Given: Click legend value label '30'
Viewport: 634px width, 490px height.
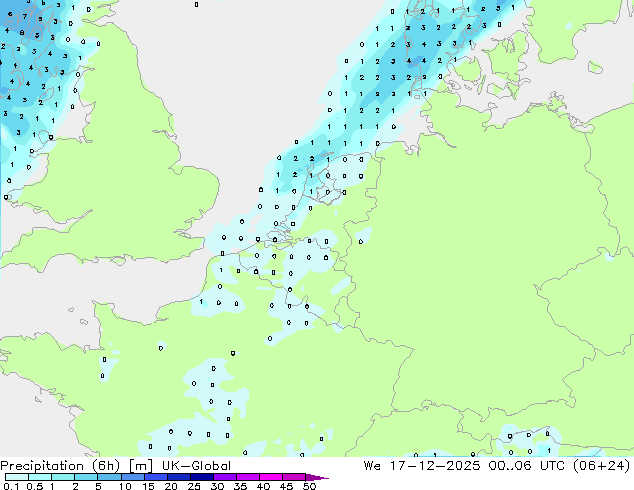Looking at the screenshot, I should click(217, 486).
